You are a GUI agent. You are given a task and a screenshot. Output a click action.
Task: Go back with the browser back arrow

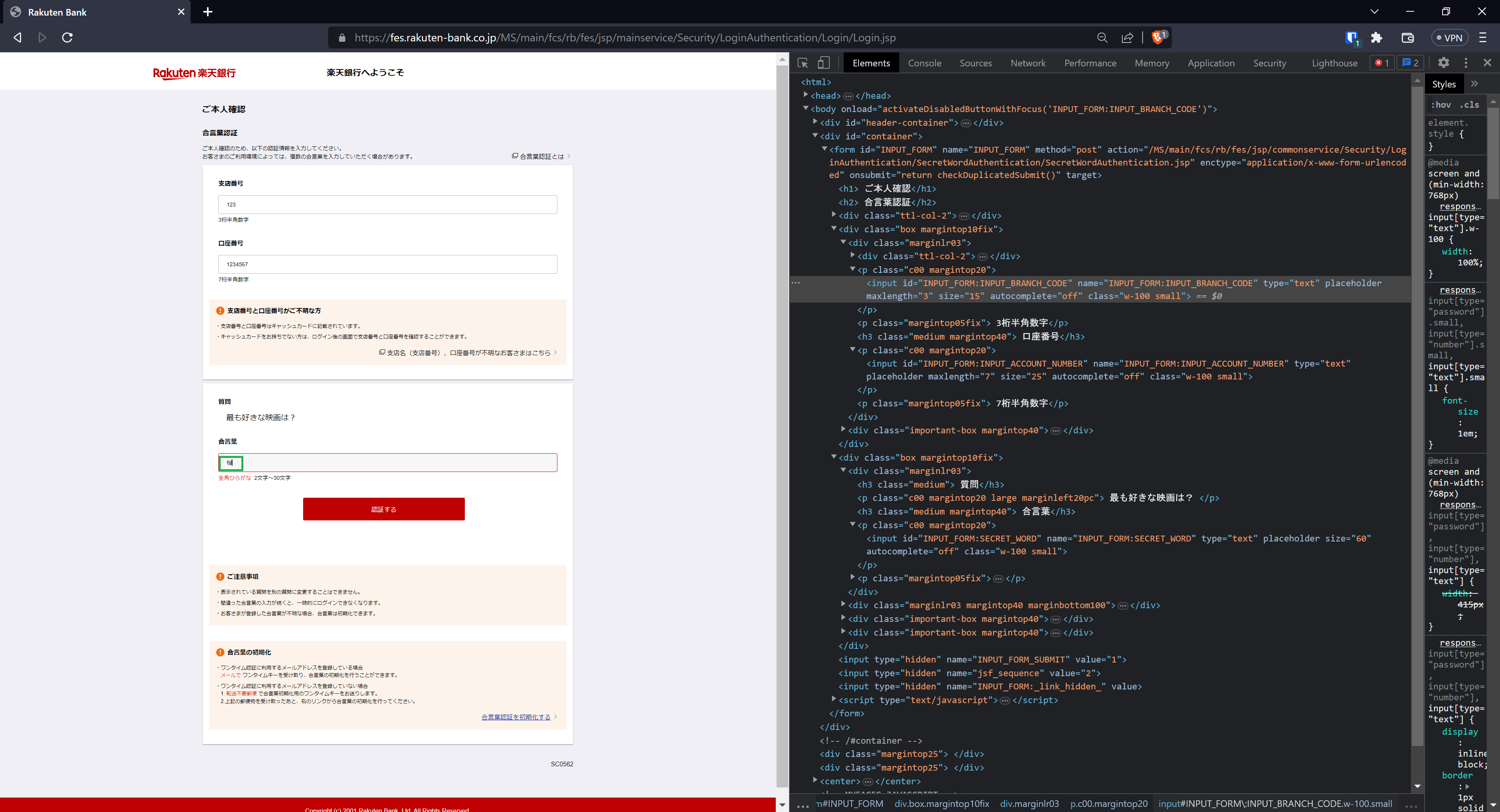[18, 38]
